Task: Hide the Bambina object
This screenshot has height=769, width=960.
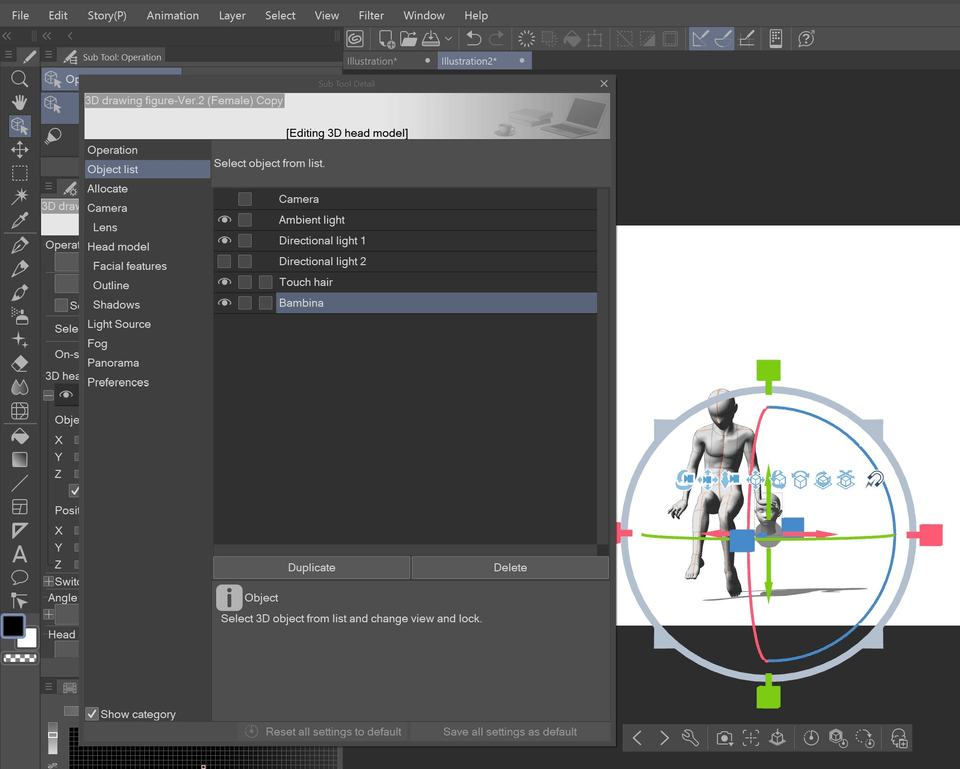Action: 225,303
